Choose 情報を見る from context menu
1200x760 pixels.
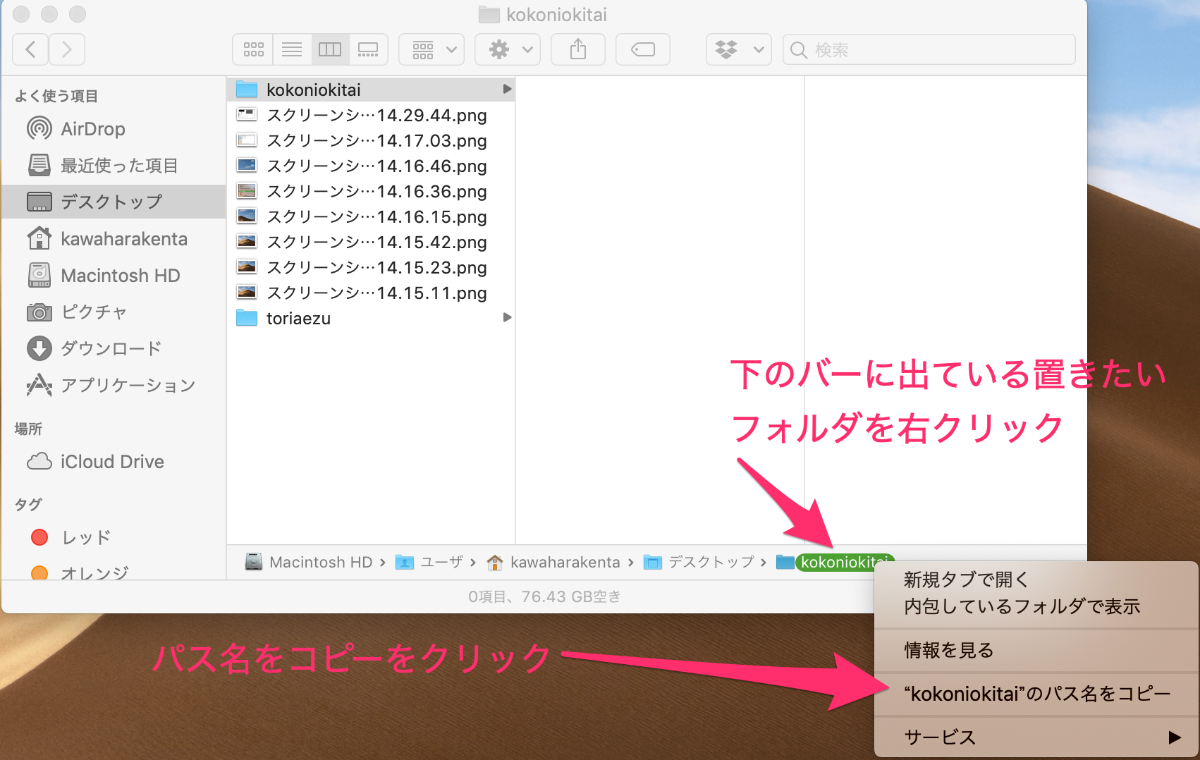[x=1036, y=651]
